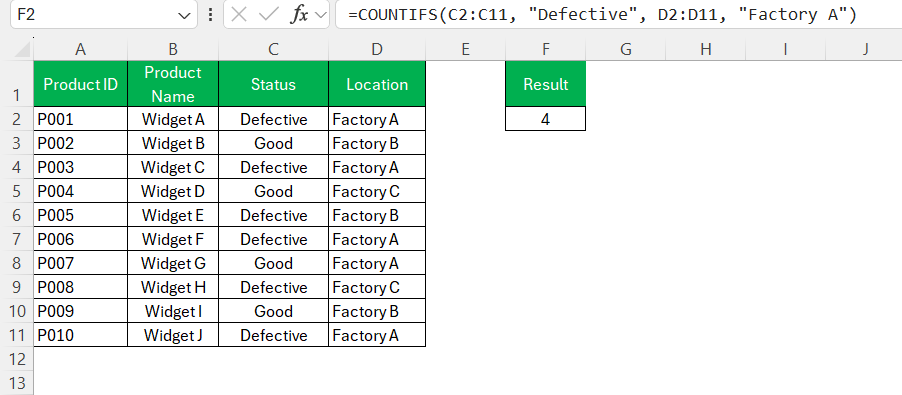Click the Select All corner triangle

(22, 49)
